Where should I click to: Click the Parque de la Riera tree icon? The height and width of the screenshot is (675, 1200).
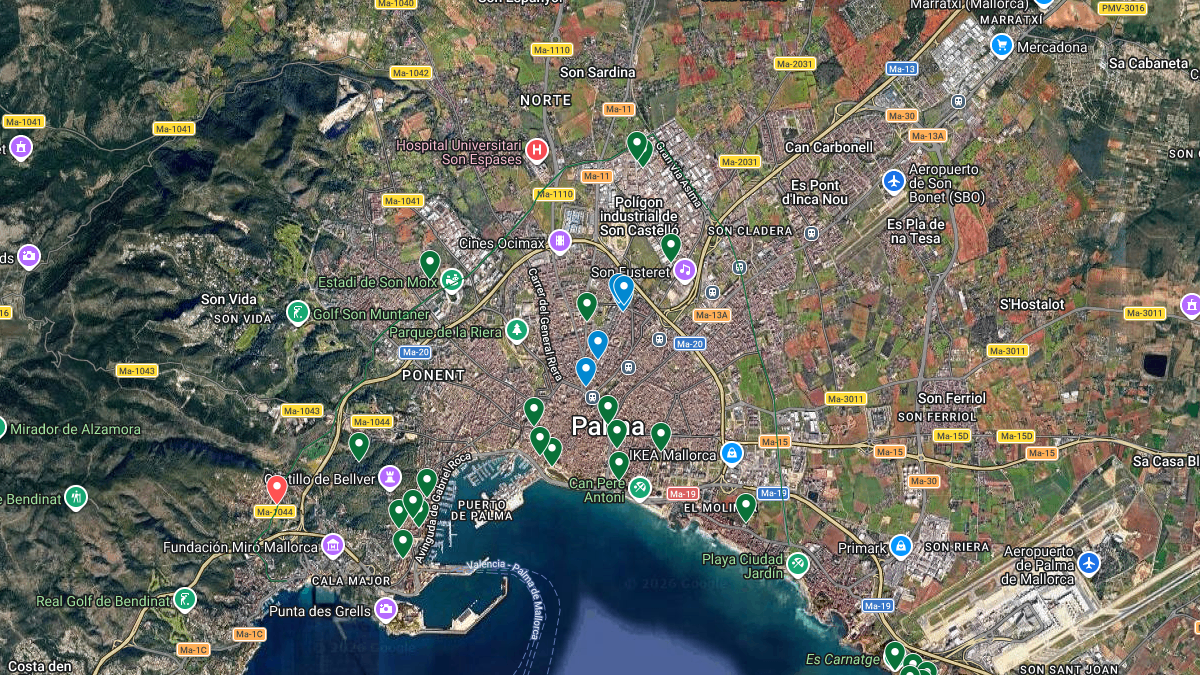[x=516, y=330]
